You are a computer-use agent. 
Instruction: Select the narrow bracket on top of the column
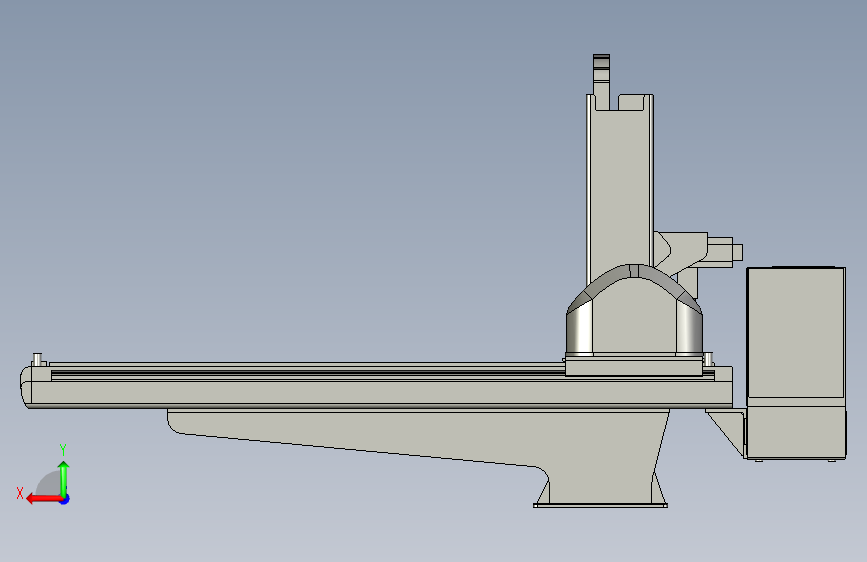(602, 82)
